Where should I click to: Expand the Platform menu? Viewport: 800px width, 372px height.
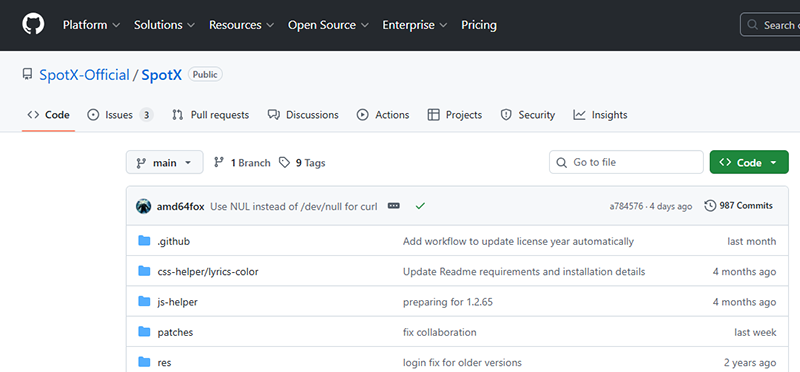[91, 25]
